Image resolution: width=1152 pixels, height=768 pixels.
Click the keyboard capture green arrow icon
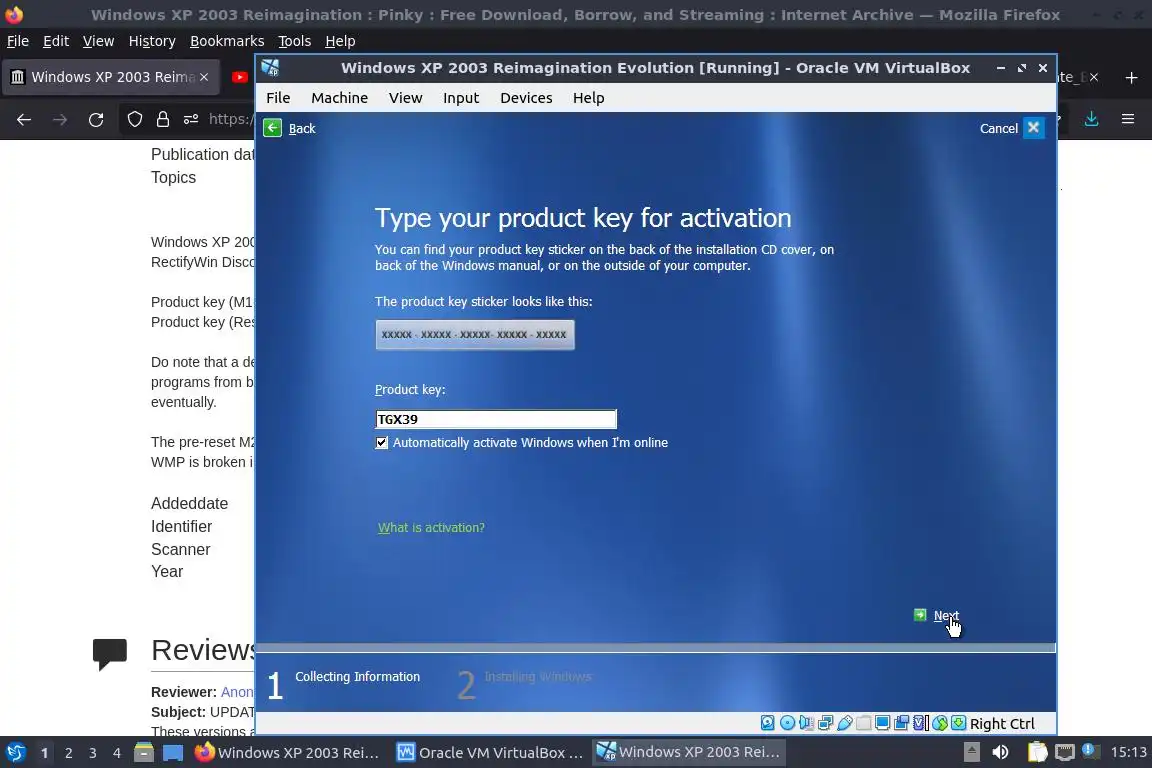click(958, 723)
